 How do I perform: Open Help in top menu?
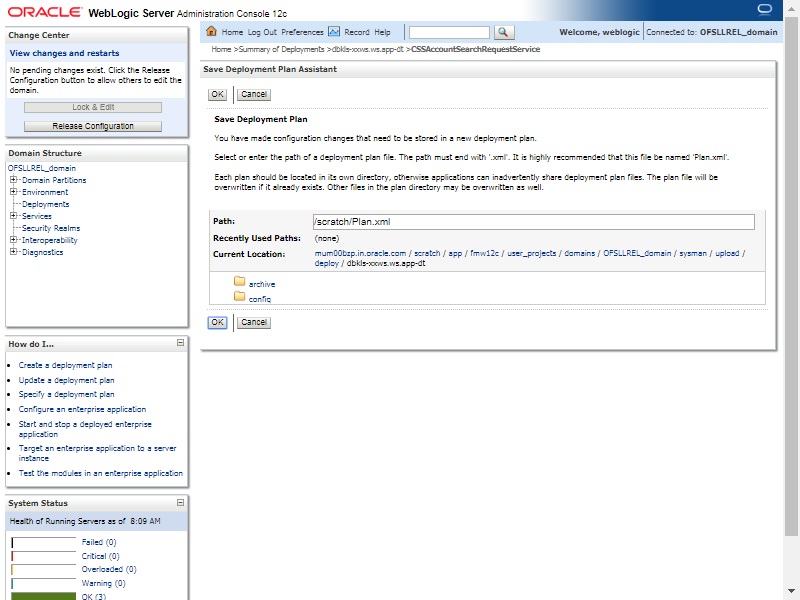point(382,32)
